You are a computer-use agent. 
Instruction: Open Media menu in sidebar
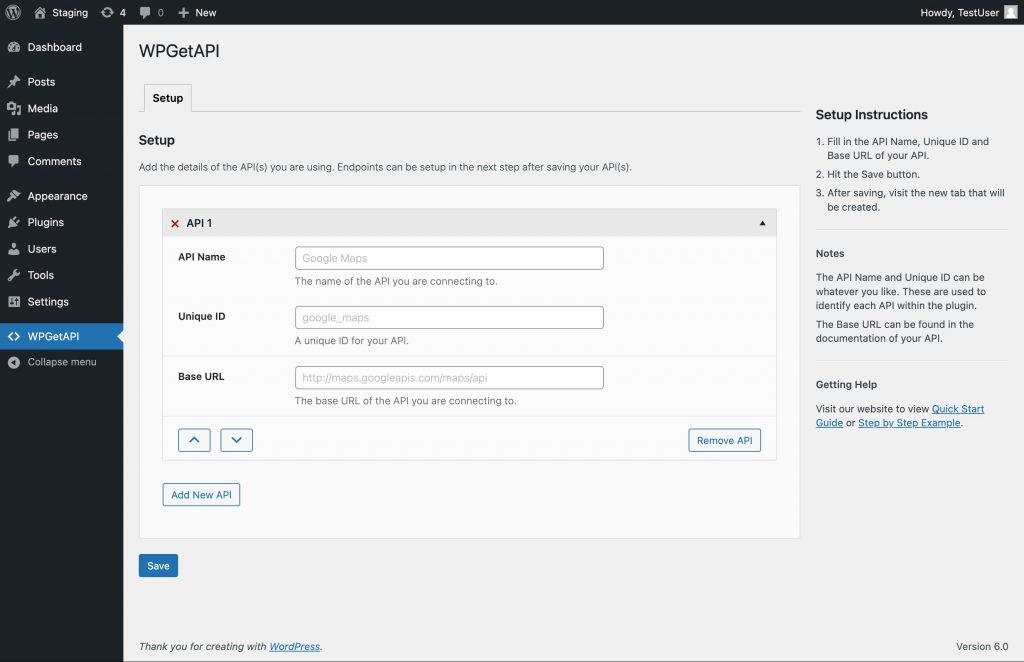pos(61,108)
